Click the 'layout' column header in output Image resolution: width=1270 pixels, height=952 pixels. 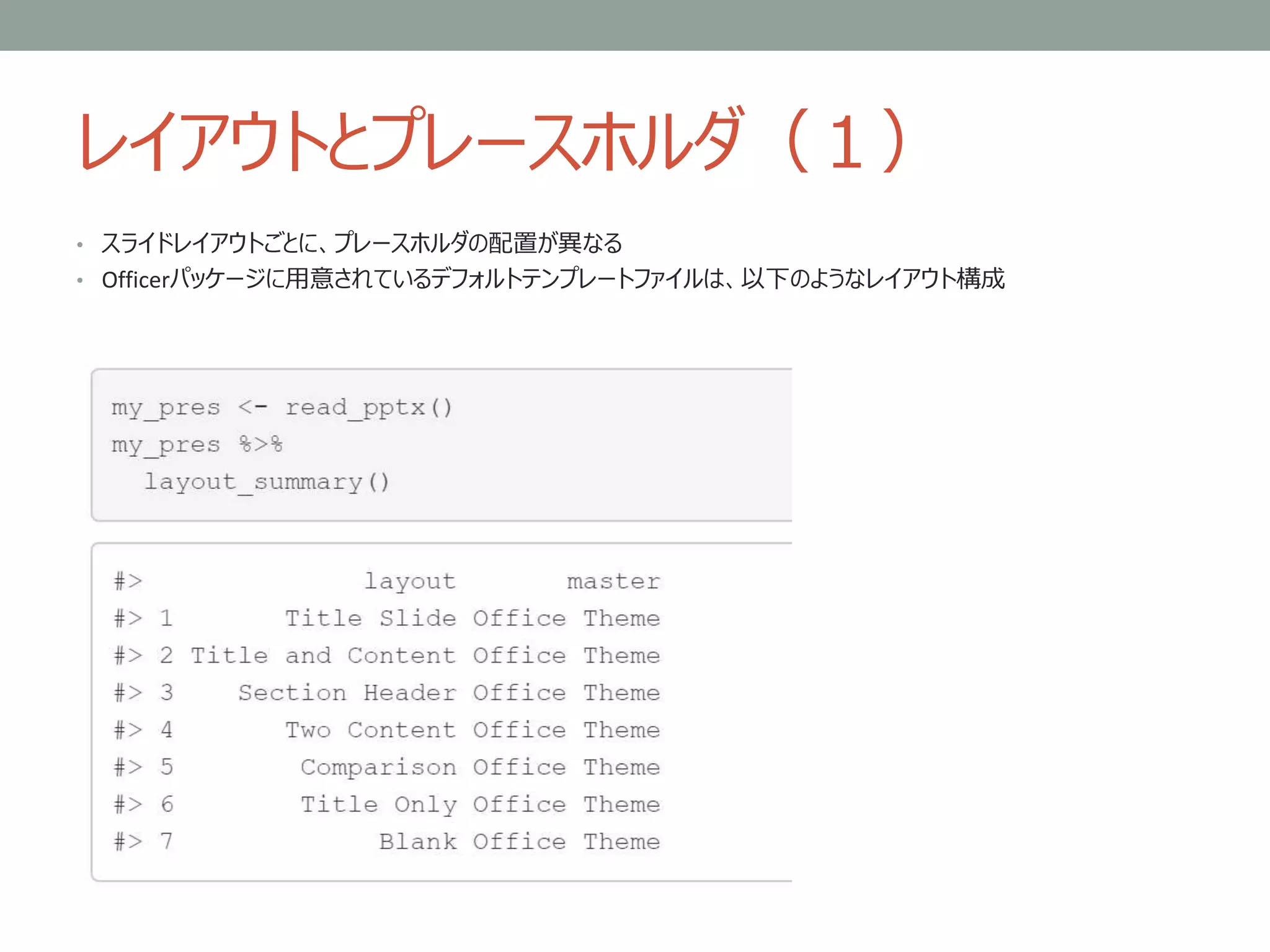coord(409,581)
